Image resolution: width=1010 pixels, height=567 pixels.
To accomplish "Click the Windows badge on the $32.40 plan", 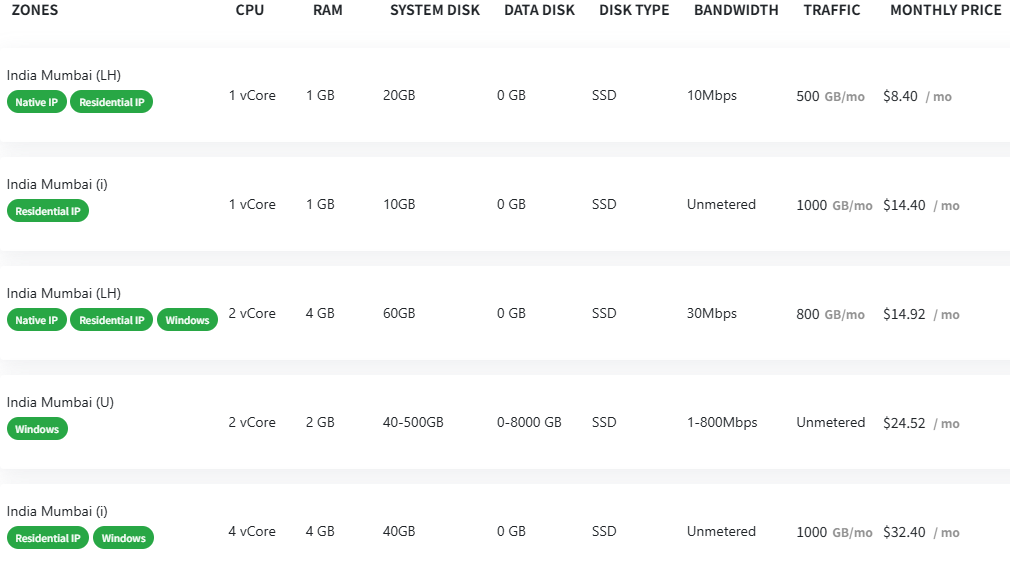I will [124, 538].
